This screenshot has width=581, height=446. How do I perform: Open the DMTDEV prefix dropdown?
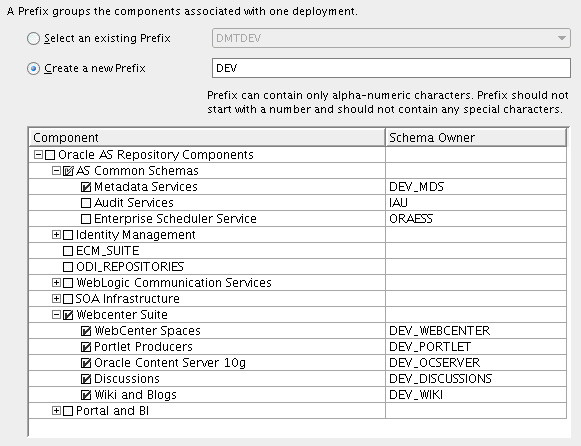[391, 38]
